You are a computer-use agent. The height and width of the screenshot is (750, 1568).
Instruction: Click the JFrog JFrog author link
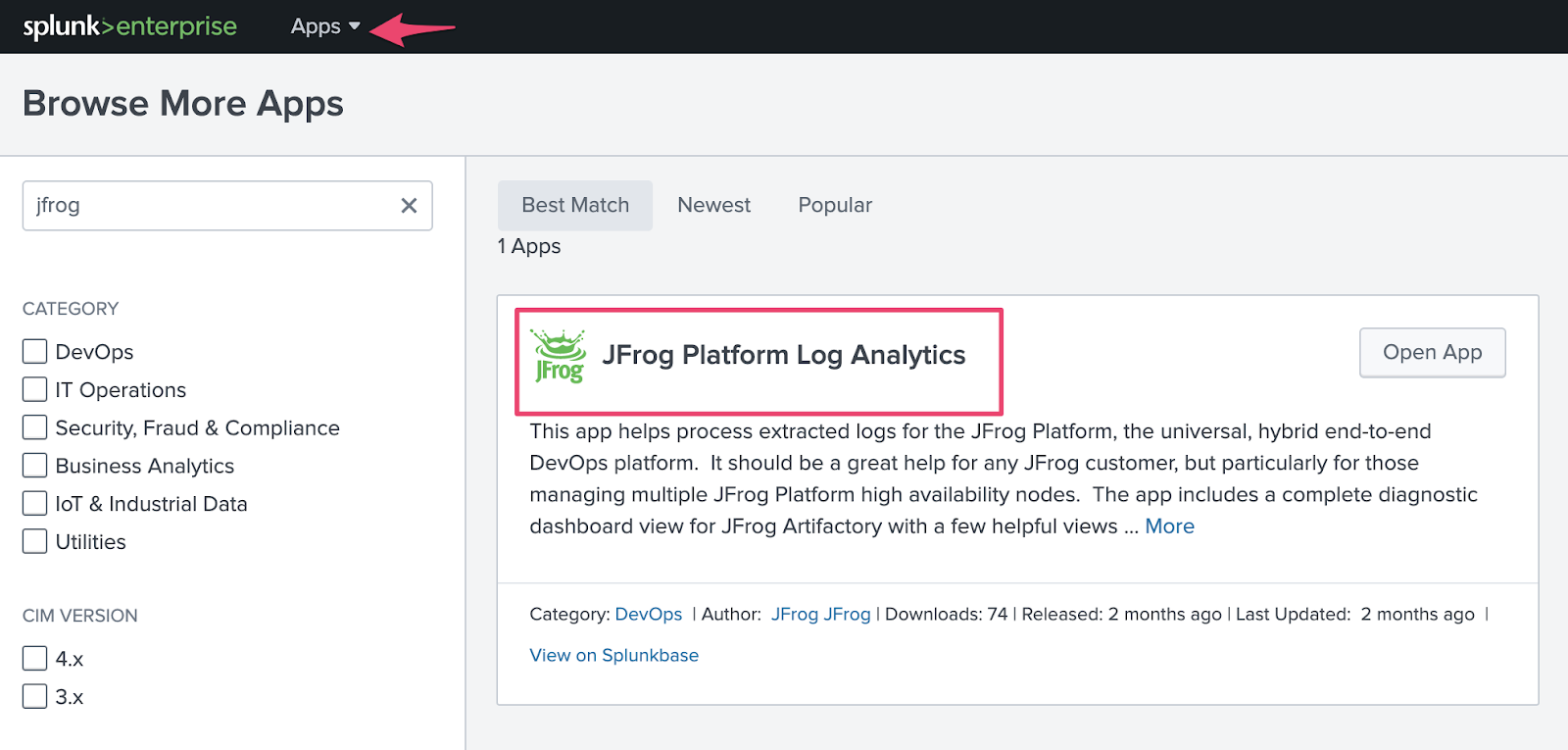point(820,615)
